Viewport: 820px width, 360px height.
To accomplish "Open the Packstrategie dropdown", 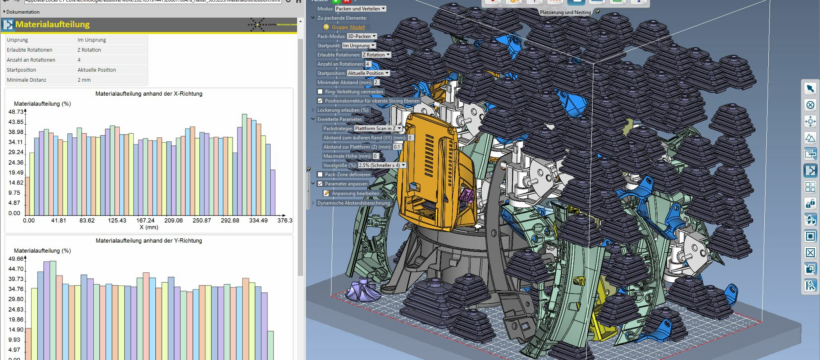I will pyautogui.click(x=379, y=128).
